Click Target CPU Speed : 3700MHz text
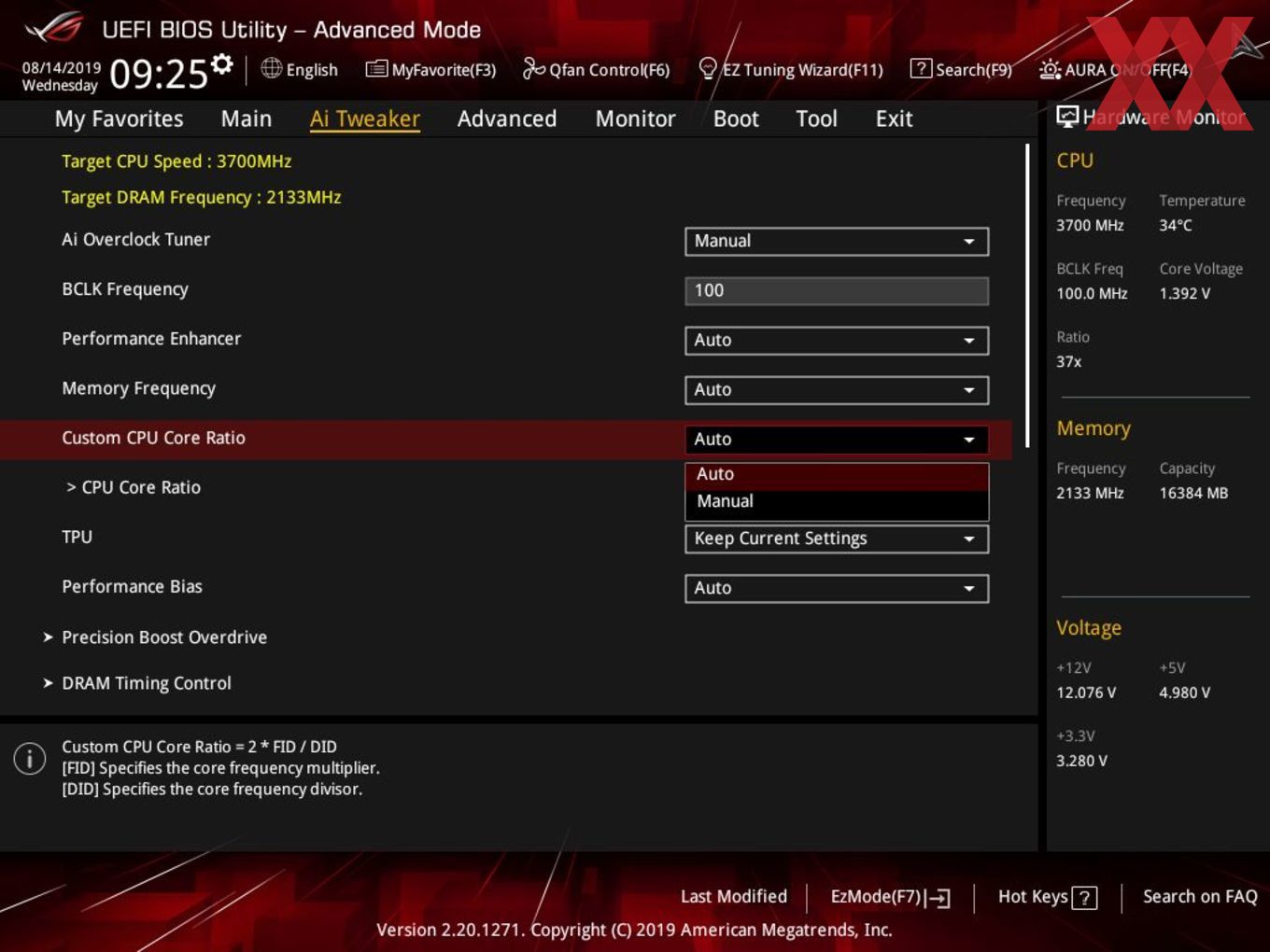Screen dimensions: 1270x952 click(176, 161)
